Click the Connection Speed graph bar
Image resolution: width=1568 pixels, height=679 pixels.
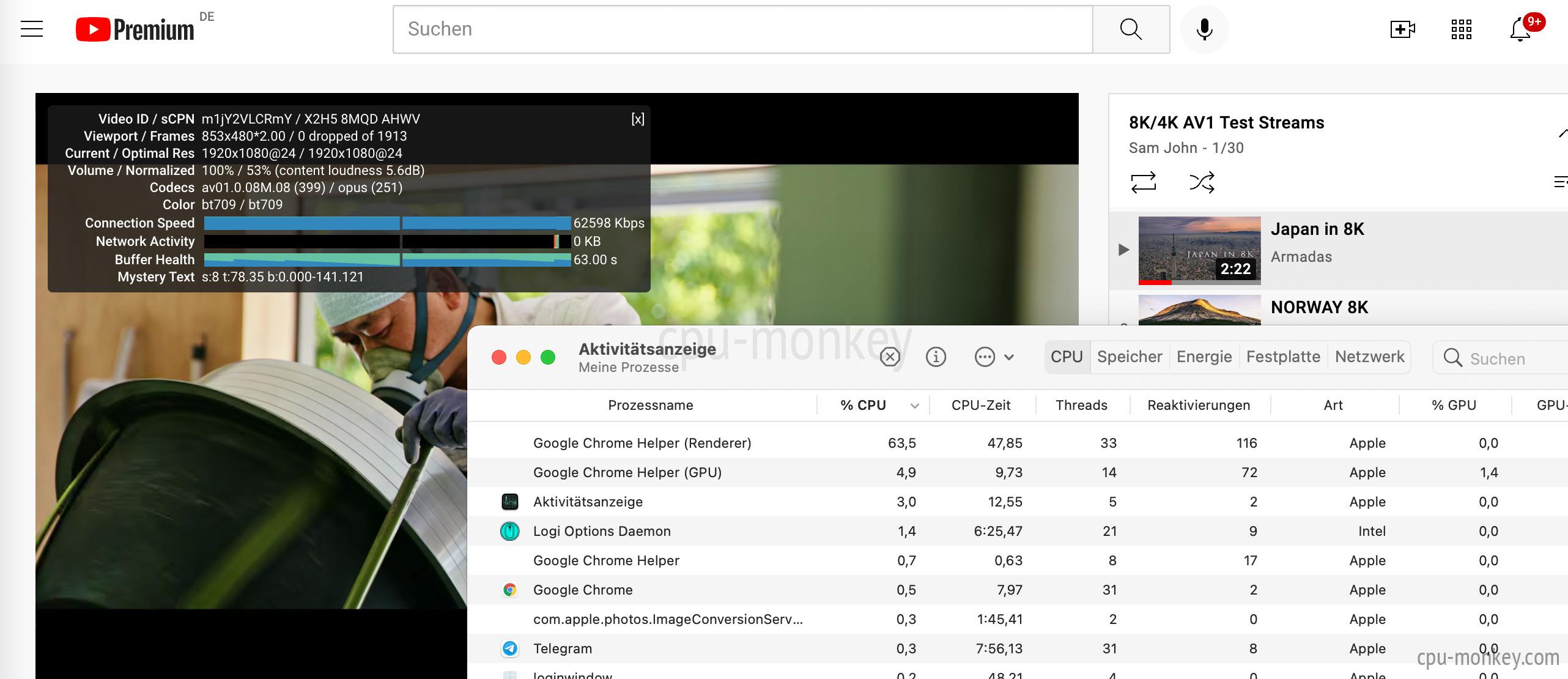click(x=387, y=223)
